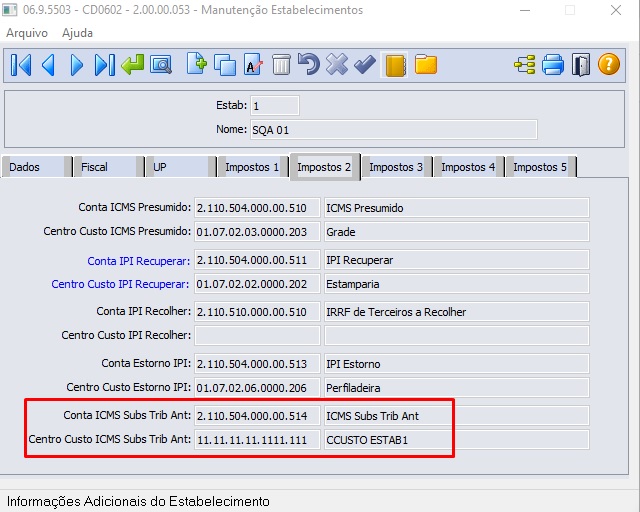Click IRRF de Terceiros a Recolher field

457,312
